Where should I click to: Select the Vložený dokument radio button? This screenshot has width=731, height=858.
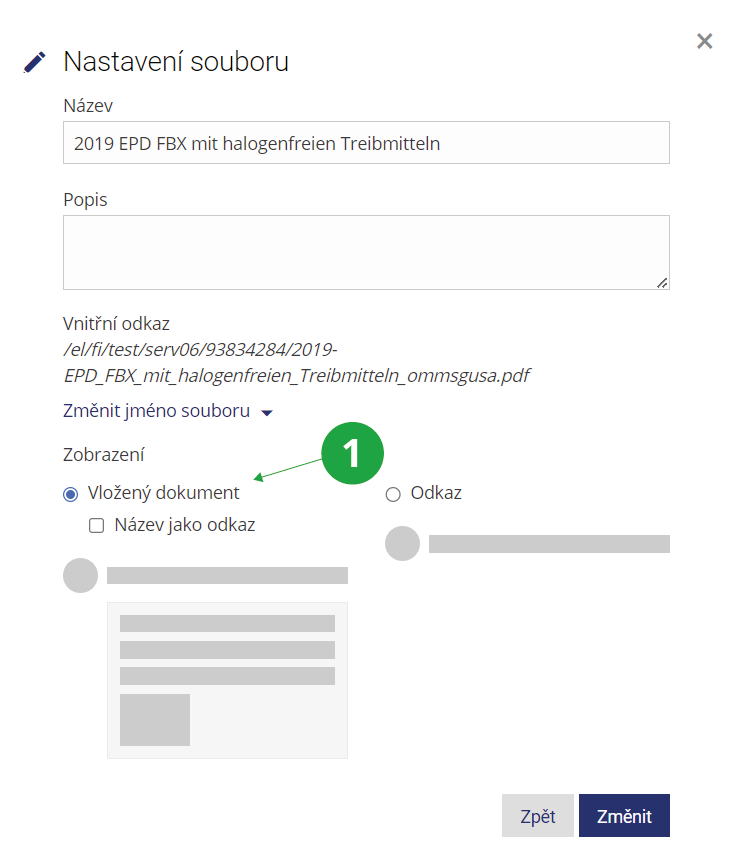click(x=70, y=493)
